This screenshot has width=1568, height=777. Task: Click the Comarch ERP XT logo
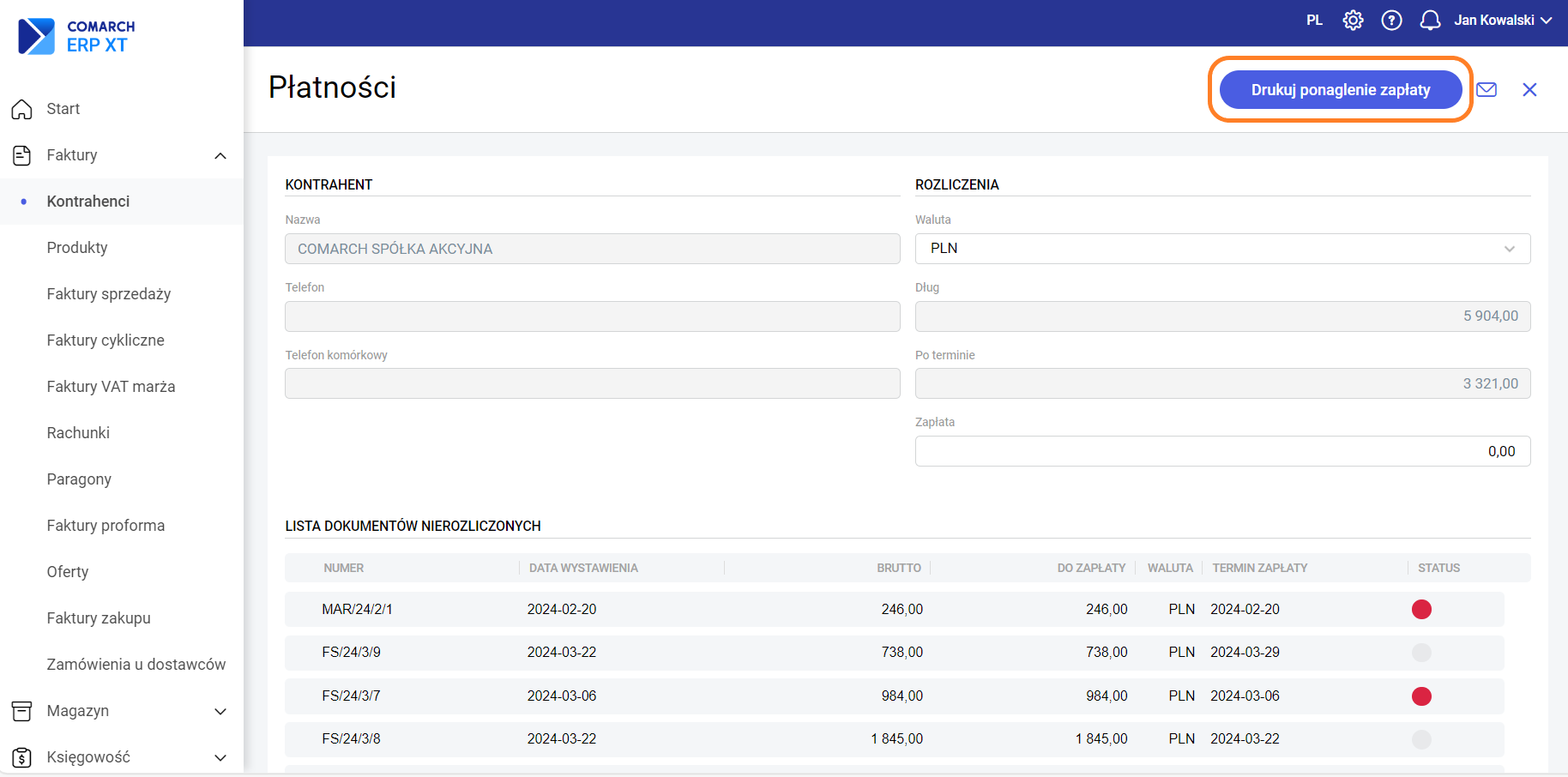(76, 36)
